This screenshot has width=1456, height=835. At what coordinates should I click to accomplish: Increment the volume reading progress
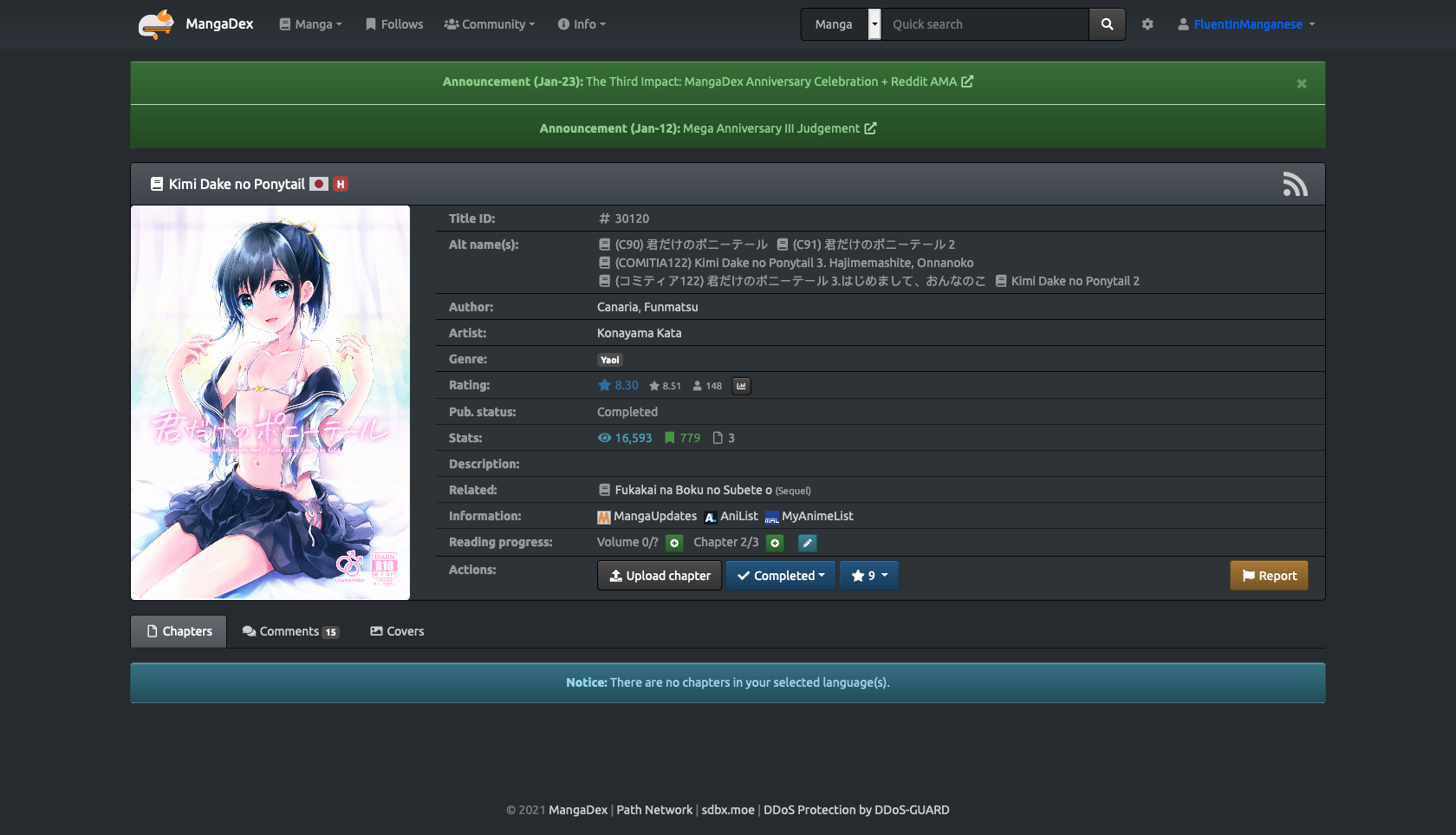point(674,543)
